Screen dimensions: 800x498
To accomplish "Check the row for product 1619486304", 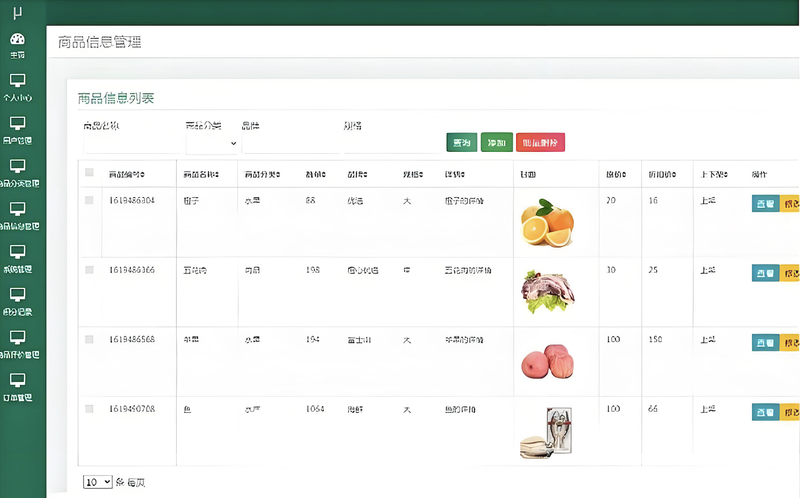I will coord(89,201).
